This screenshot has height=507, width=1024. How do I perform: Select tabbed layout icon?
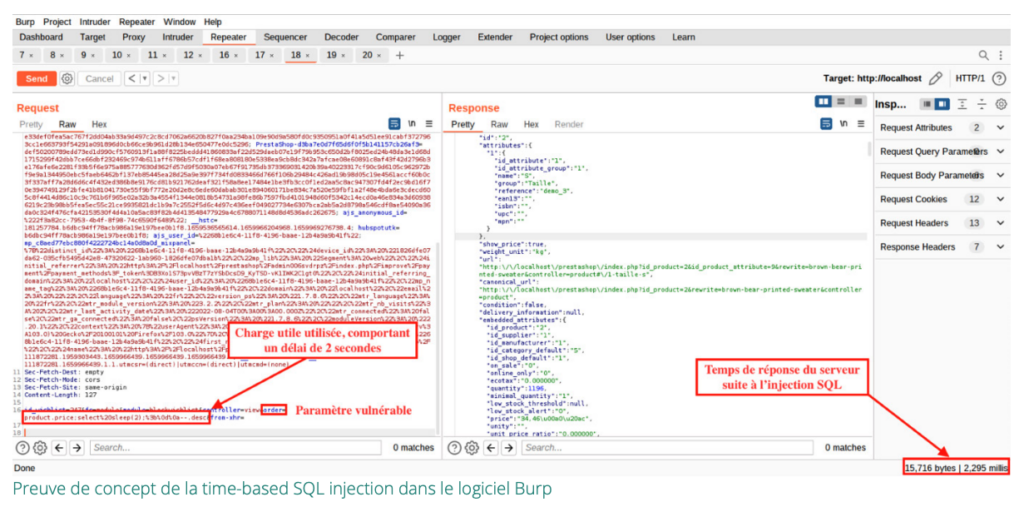tap(857, 102)
